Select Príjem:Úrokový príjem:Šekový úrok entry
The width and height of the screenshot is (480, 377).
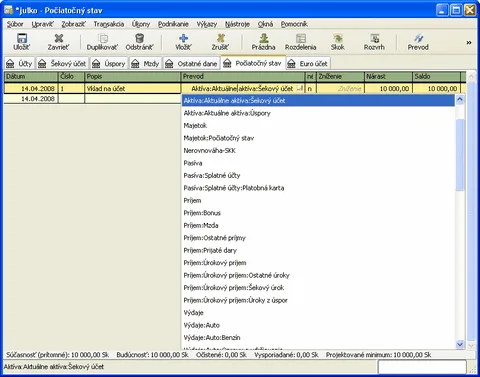click(x=318, y=288)
